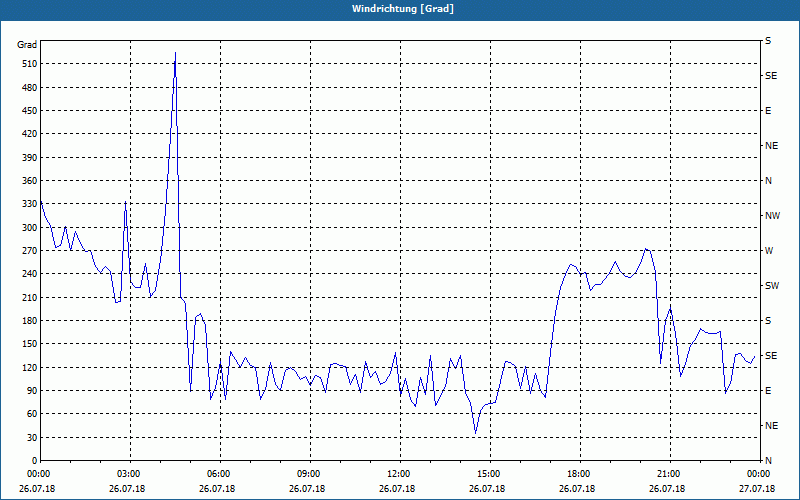Viewport: 800px width, 500px height.
Task: Click the '180' left axis label
Action: pos(30,321)
